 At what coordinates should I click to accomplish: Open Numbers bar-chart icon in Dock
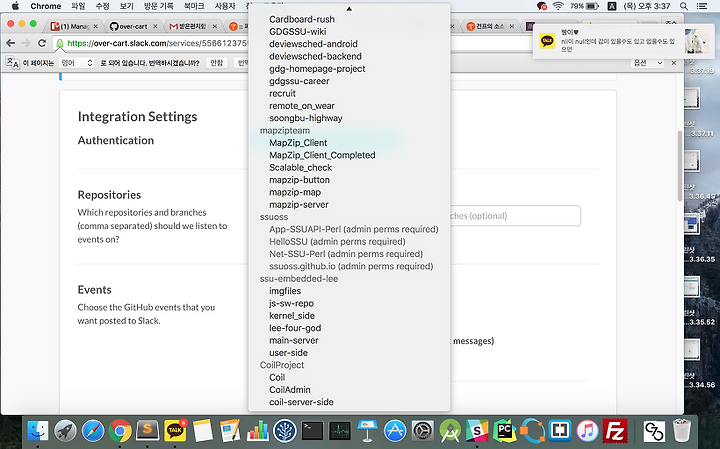click(258, 431)
